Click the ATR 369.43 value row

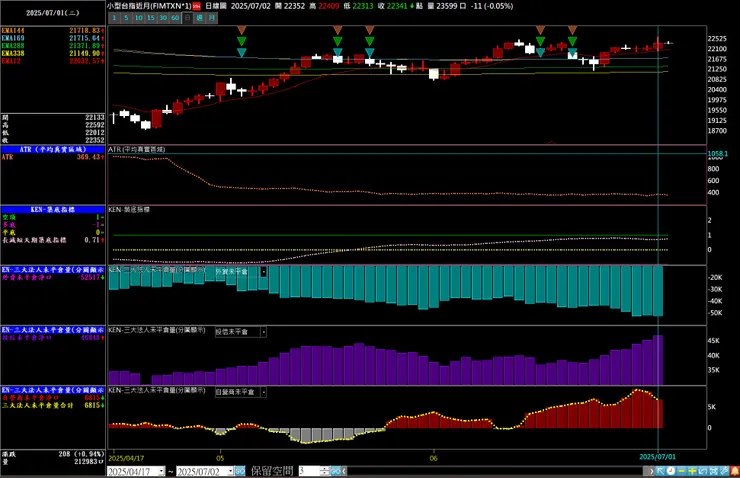52,157
